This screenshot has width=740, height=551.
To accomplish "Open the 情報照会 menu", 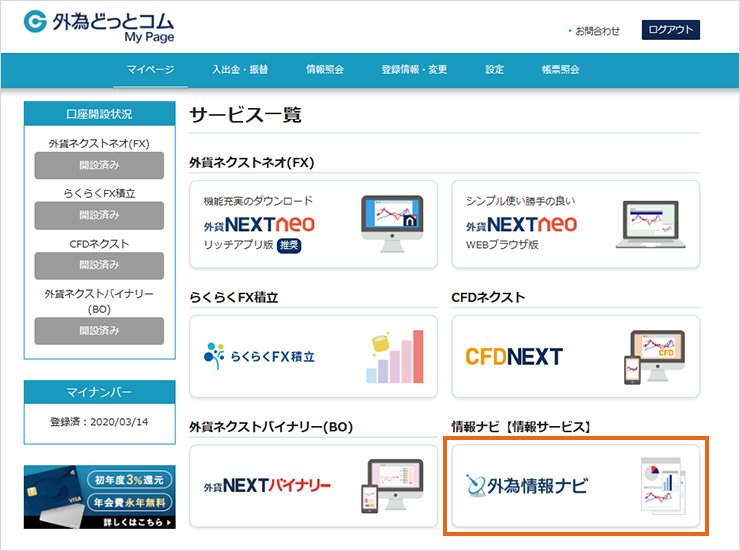I will click(324, 70).
